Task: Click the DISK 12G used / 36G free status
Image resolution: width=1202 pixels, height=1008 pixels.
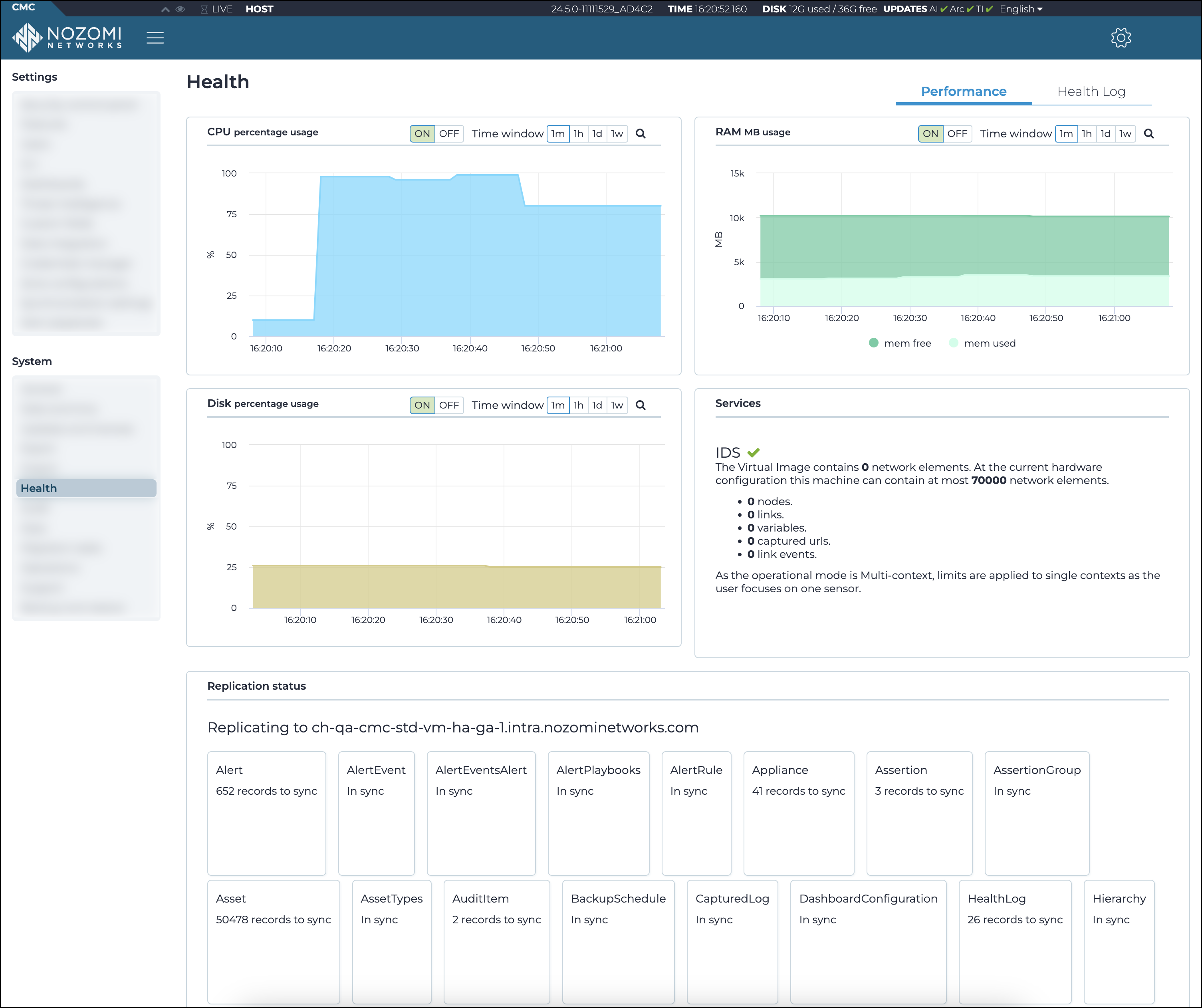Action: coord(819,9)
